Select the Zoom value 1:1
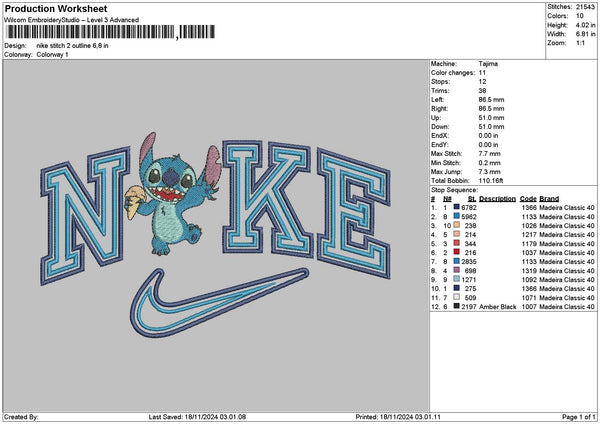Image resolution: width=600 pixels, height=424 pixels. [580, 43]
